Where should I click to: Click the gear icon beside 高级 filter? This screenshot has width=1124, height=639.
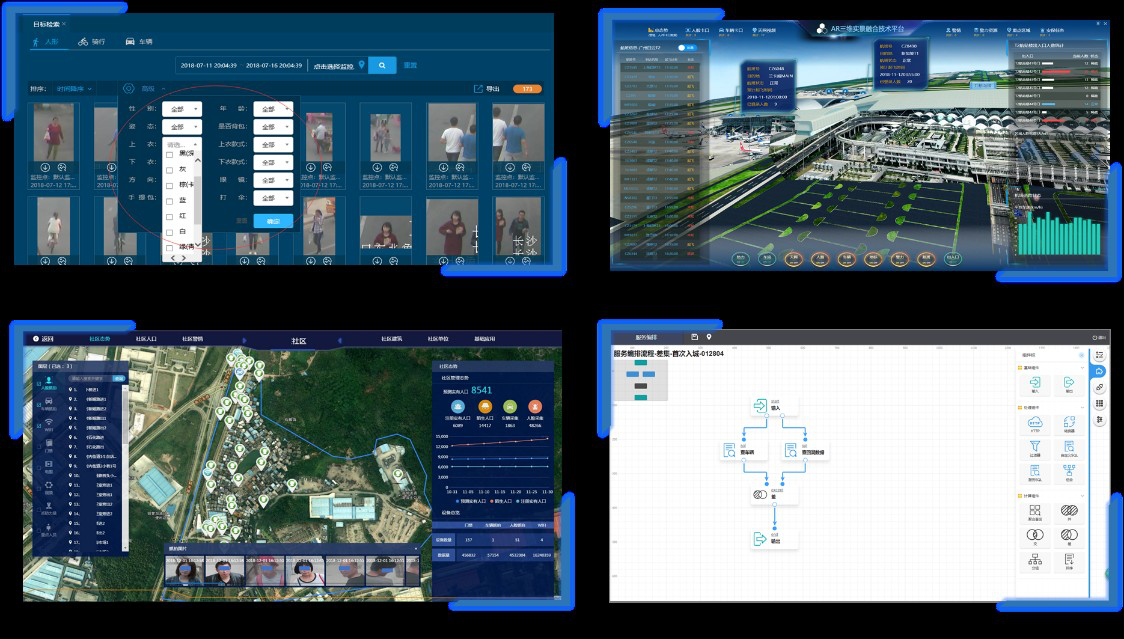pyautogui.click(x=130, y=89)
